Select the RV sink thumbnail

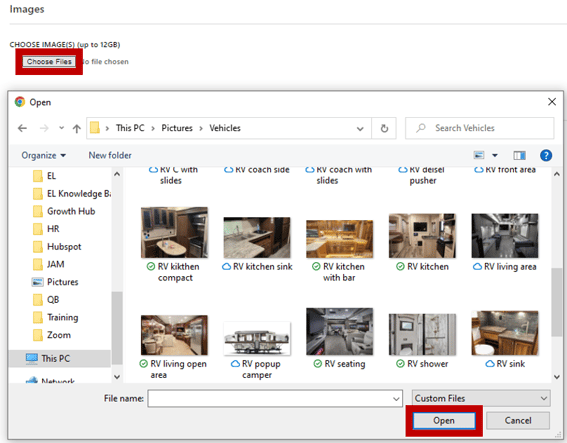(505, 333)
